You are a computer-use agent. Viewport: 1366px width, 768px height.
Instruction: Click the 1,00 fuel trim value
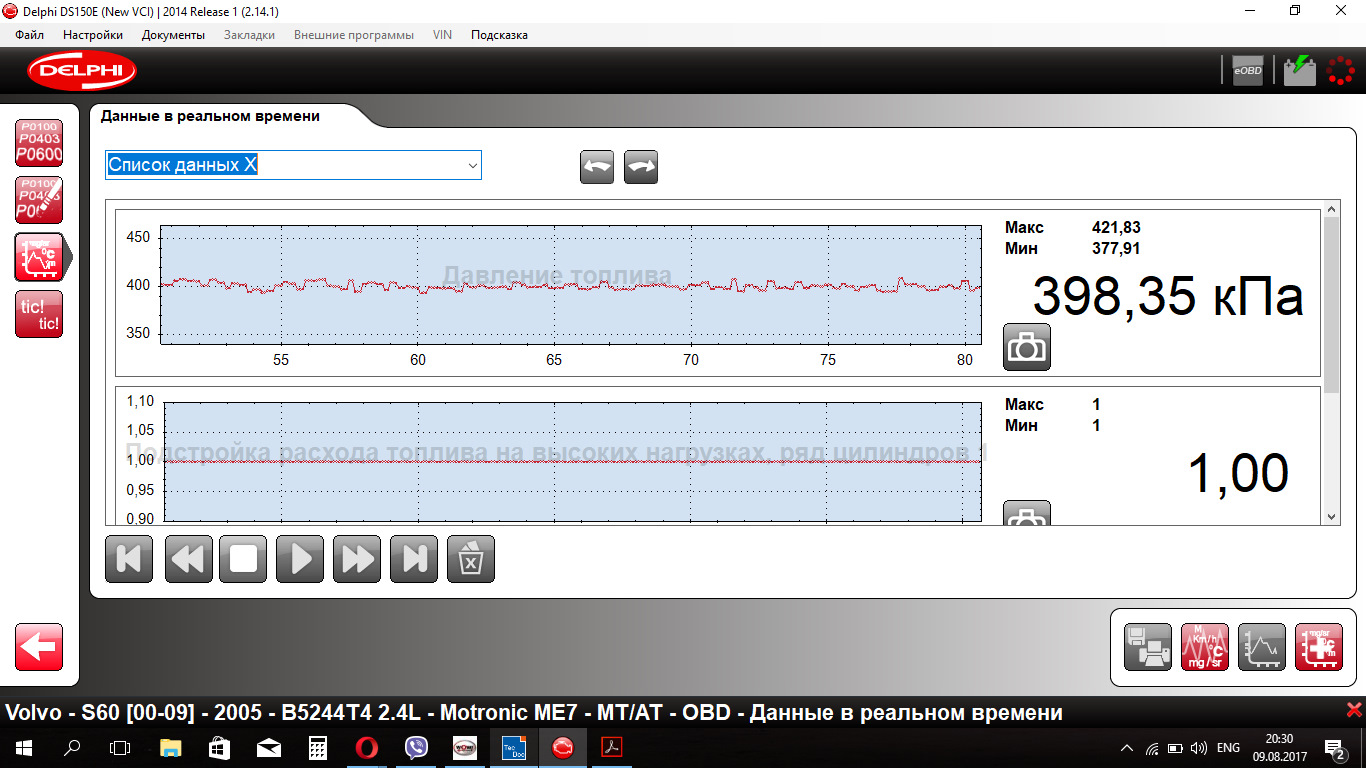(1238, 474)
